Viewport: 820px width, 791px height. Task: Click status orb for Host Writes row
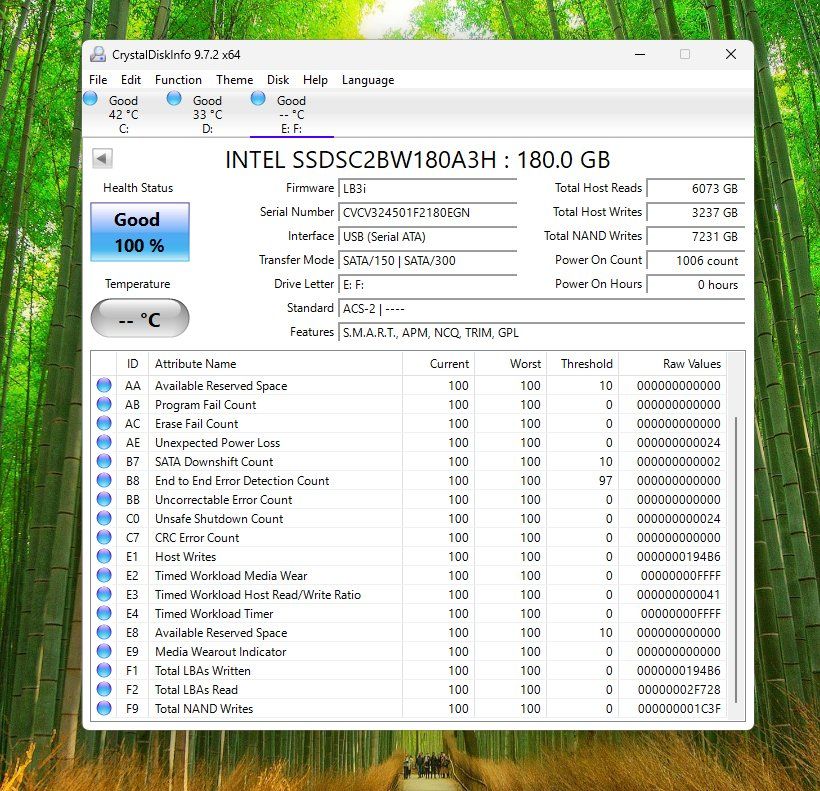point(104,556)
